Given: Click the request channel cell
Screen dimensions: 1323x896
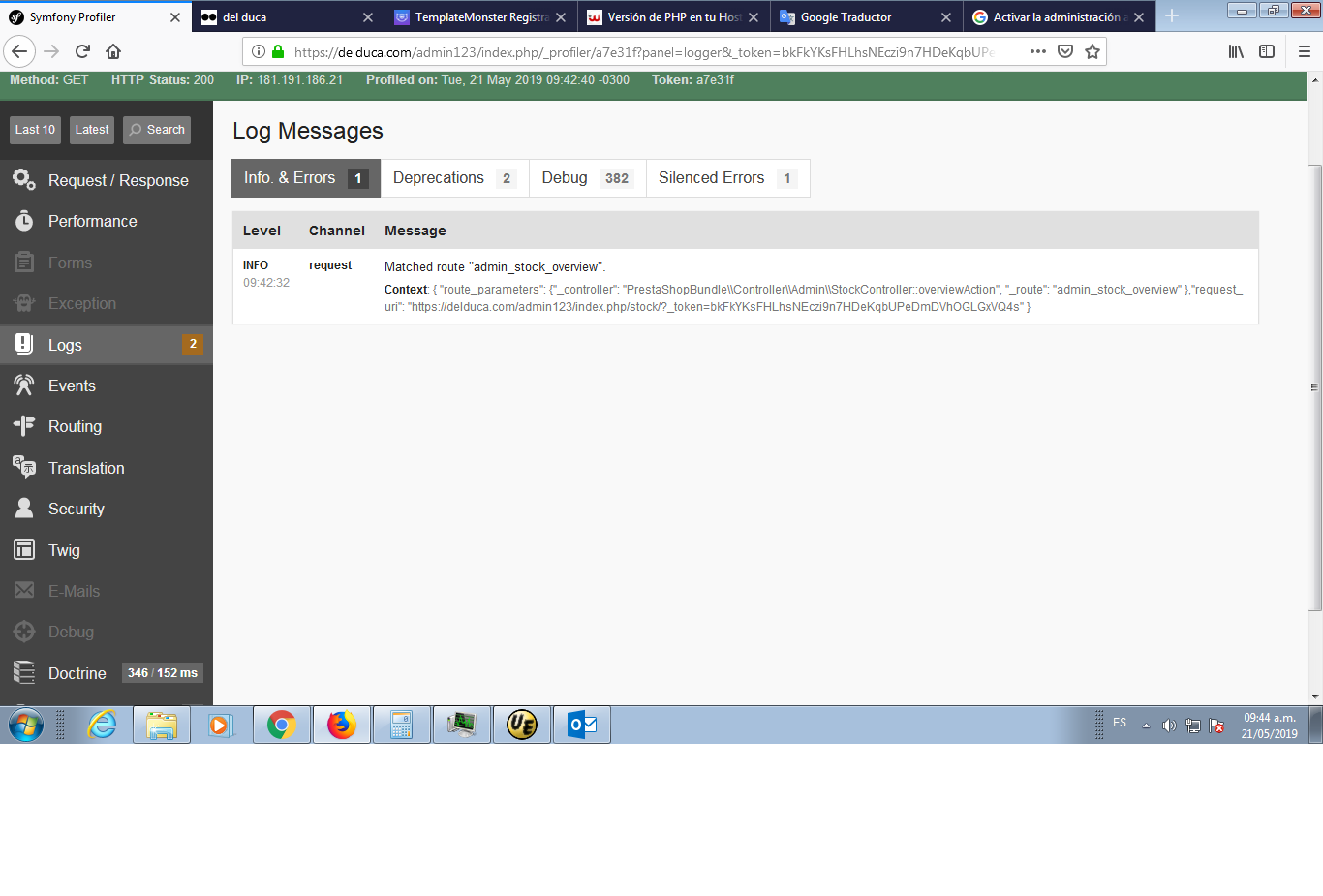Looking at the screenshot, I should click(330, 265).
